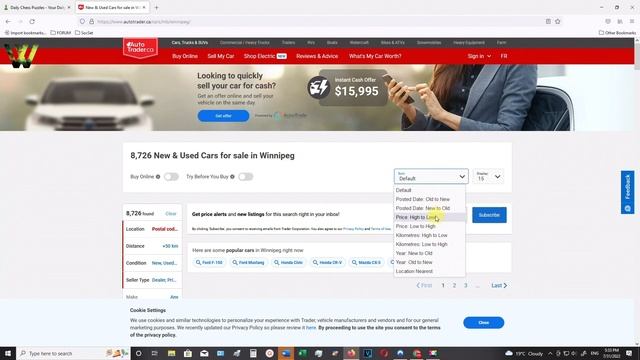Select Price: High to Low
640x360 pixels.
(x=429, y=217)
